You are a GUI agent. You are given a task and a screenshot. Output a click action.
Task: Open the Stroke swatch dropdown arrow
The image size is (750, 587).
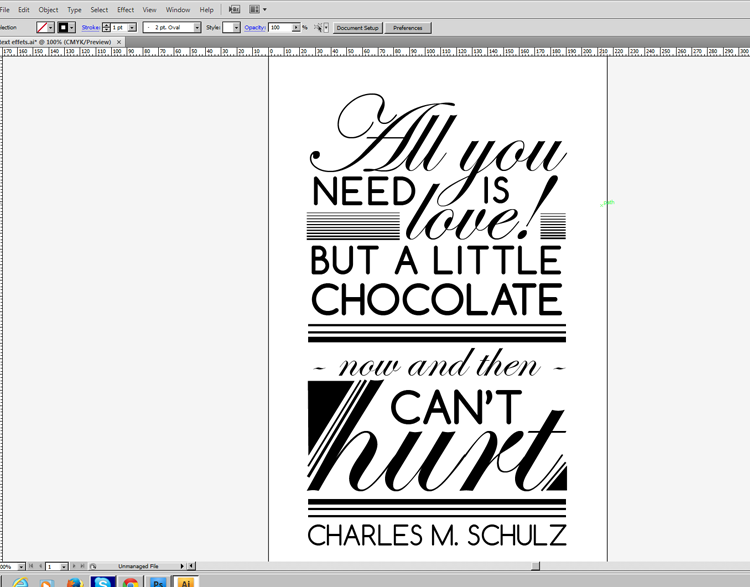pos(72,28)
